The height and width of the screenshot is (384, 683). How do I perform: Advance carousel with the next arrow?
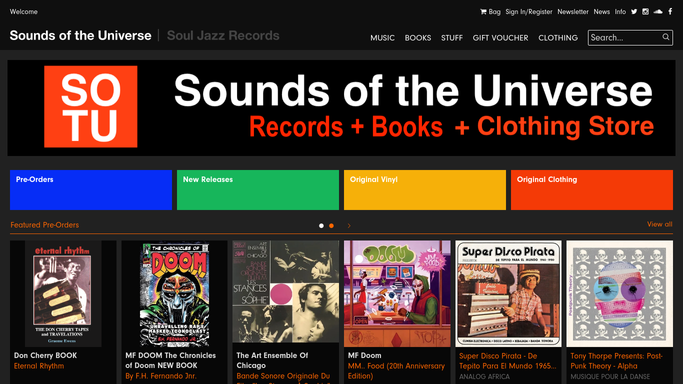(x=349, y=226)
